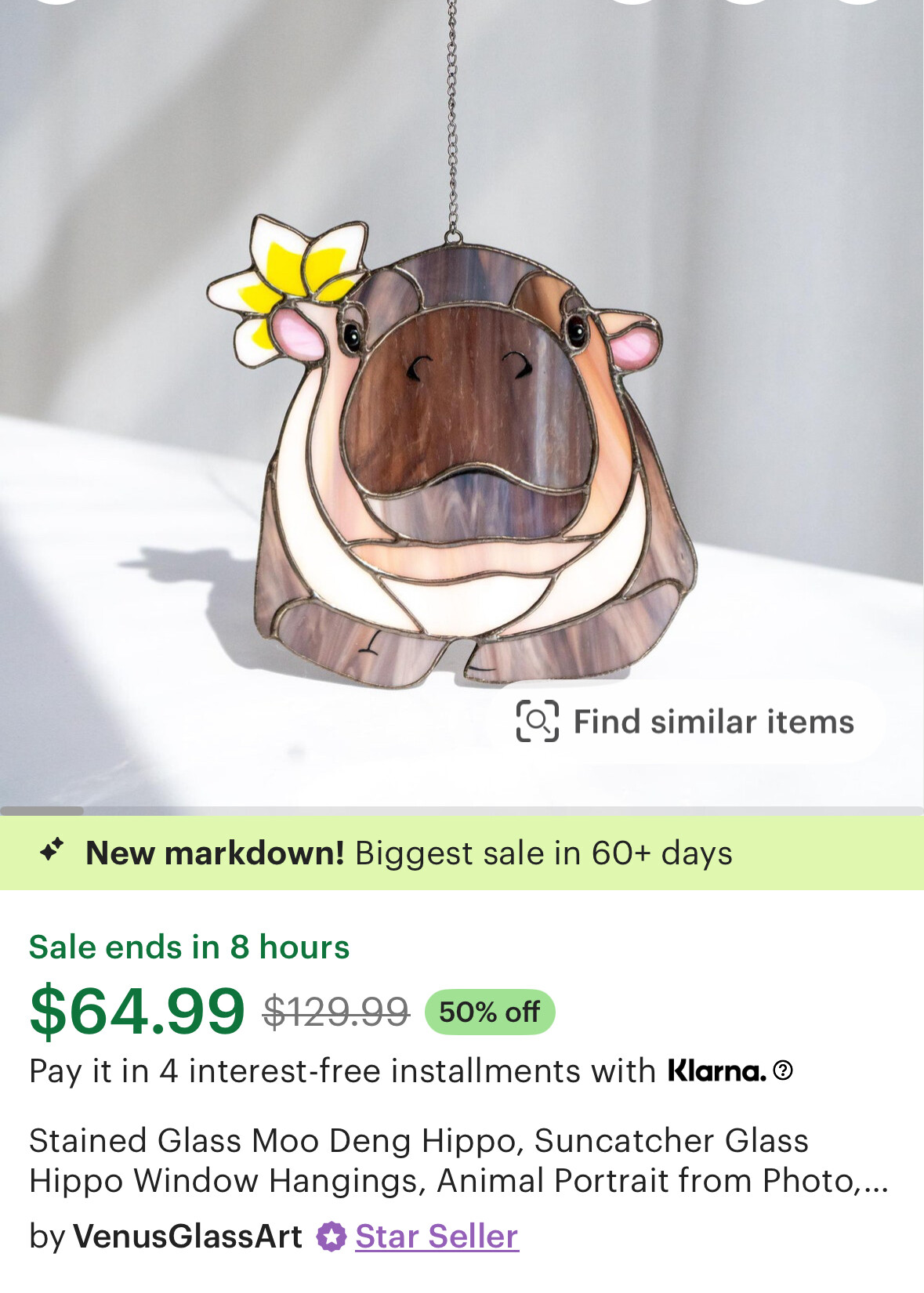The height and width of the screenshot is (1293, 924).
Task: Tap the purple Star Seller badge icon
Action: pyautogui.click(x=331, y=1237)
